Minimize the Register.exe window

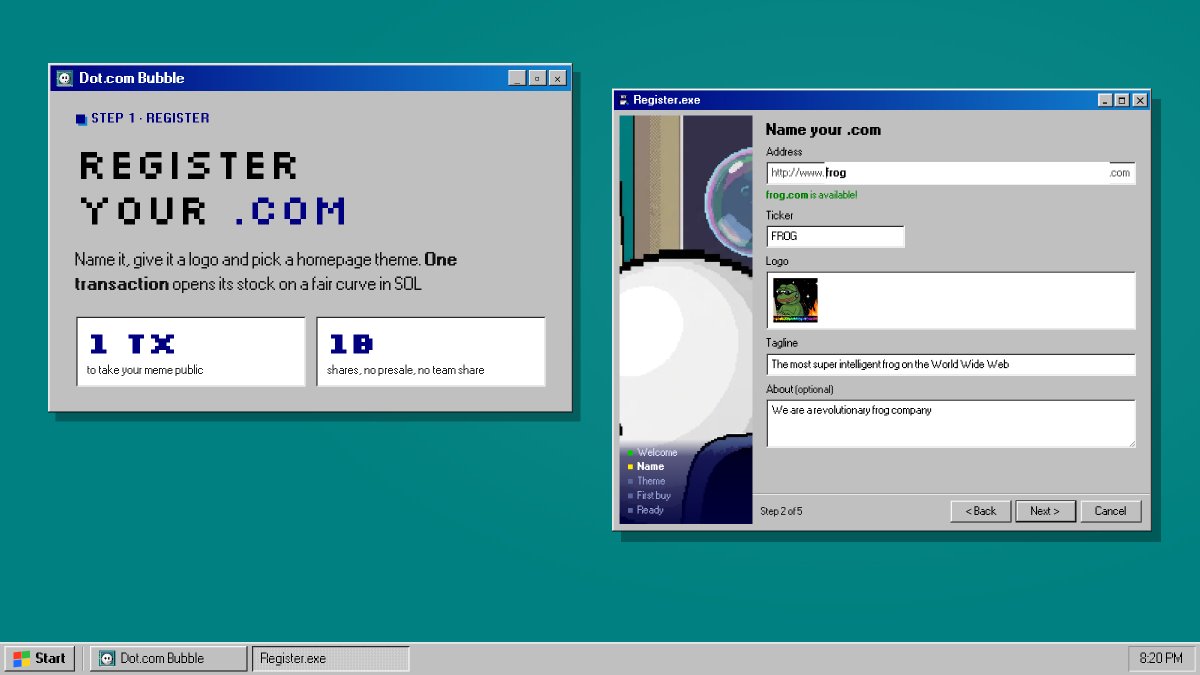[x=1105, y=100]
